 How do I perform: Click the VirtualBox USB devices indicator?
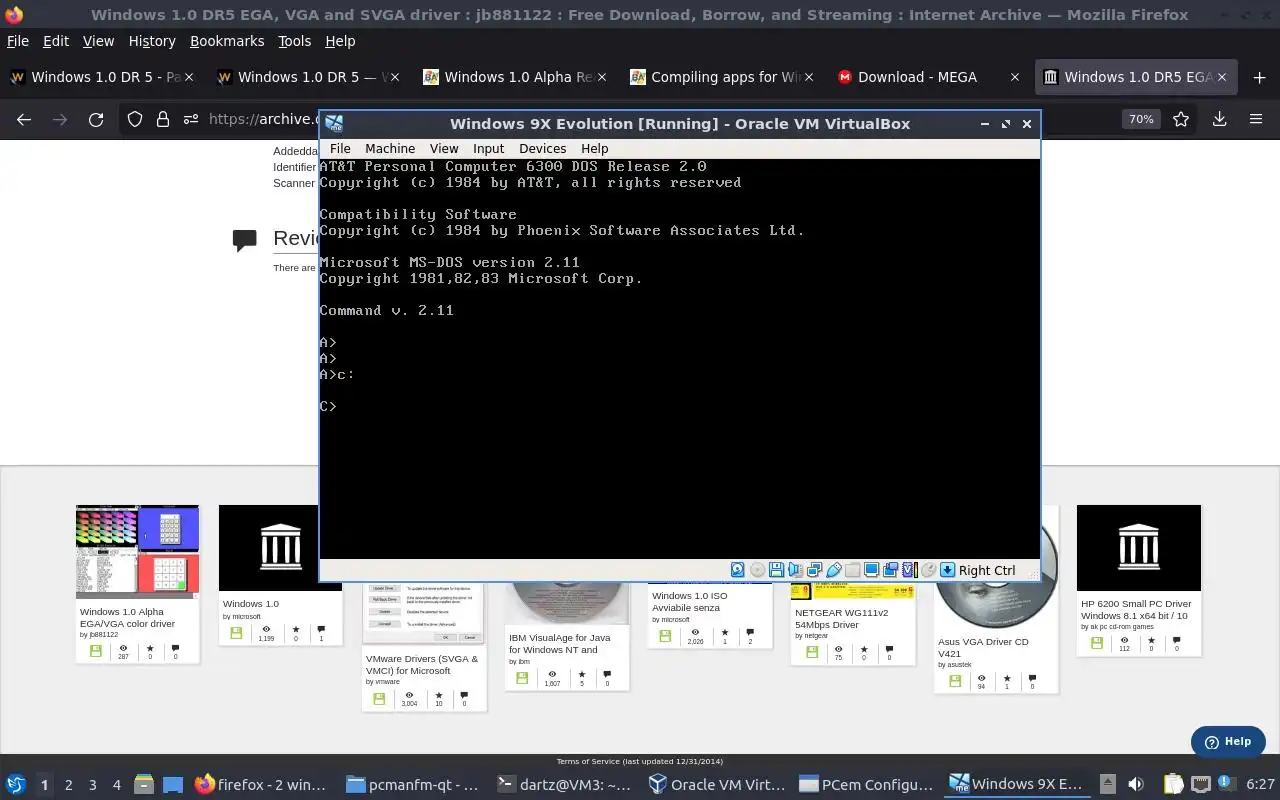[833, 570]
